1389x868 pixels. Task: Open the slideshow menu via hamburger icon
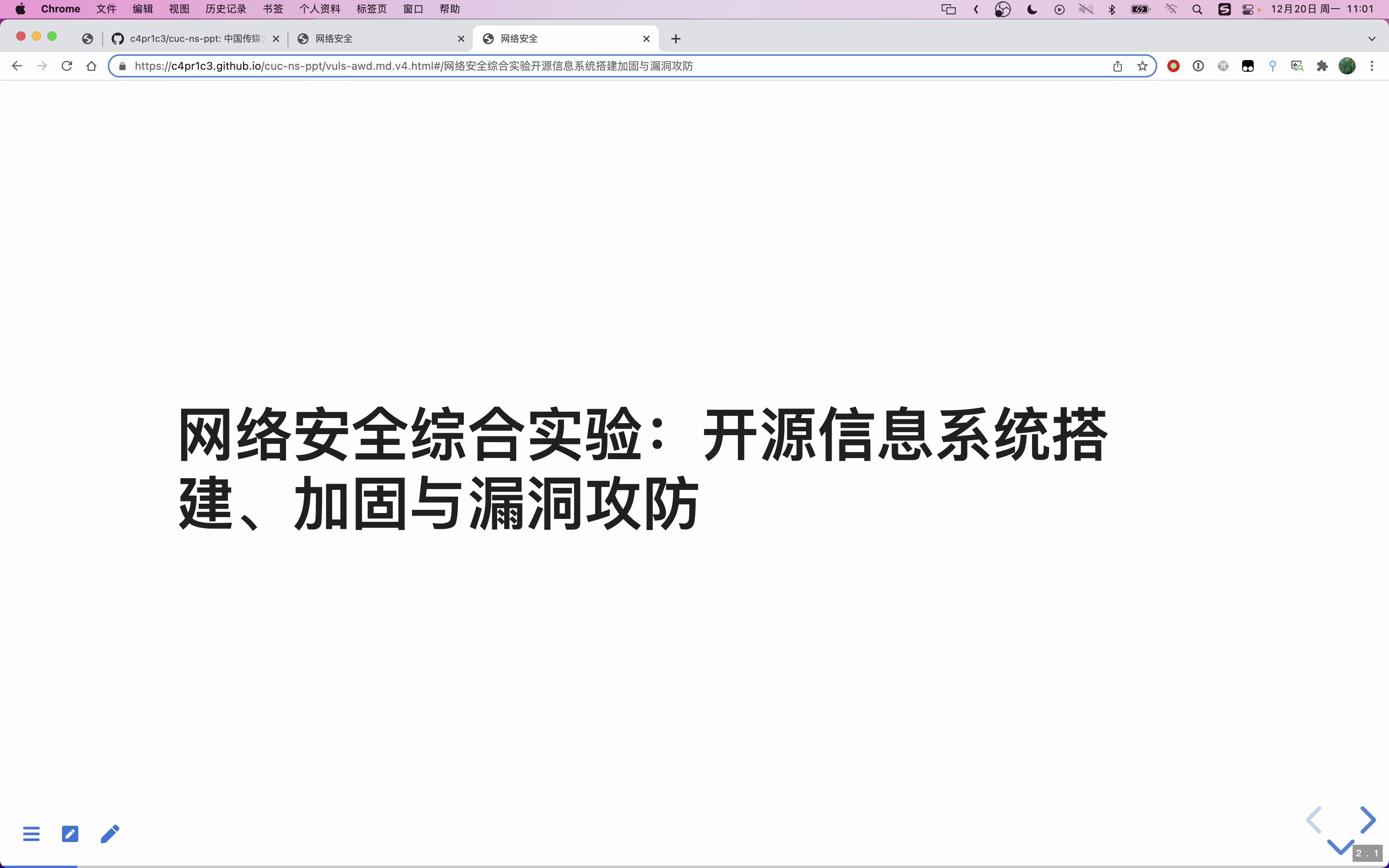(31, 834)
